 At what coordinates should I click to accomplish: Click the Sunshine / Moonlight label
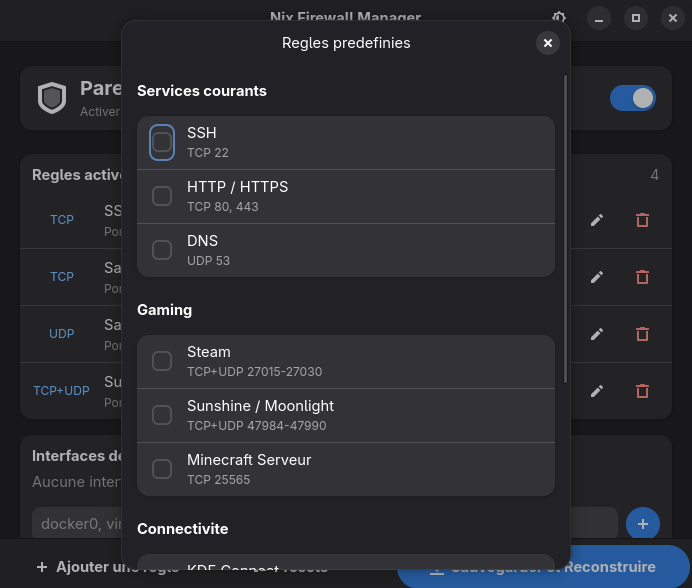[260, 406]
